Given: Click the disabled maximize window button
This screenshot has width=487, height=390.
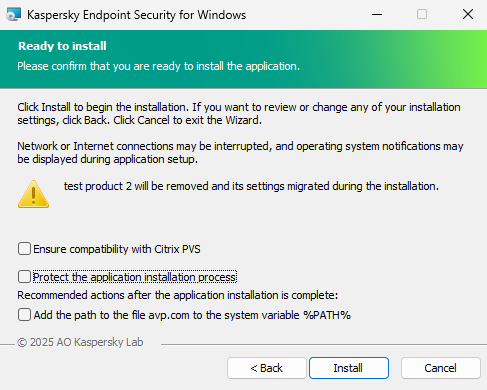Looking at the screenshot, I should click(x=422, y=14).
